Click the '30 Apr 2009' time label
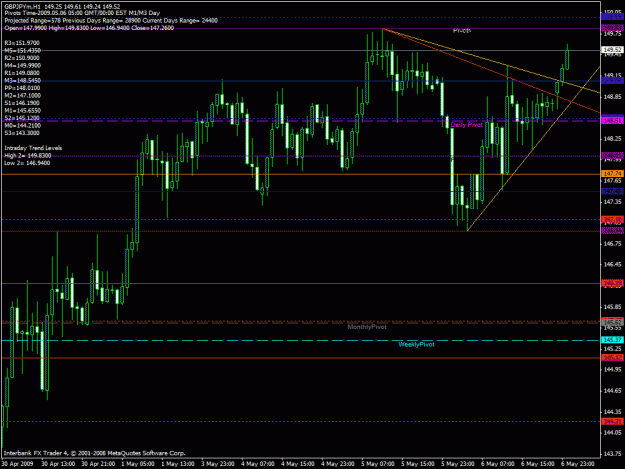The image size is (625, 469). 17,464
